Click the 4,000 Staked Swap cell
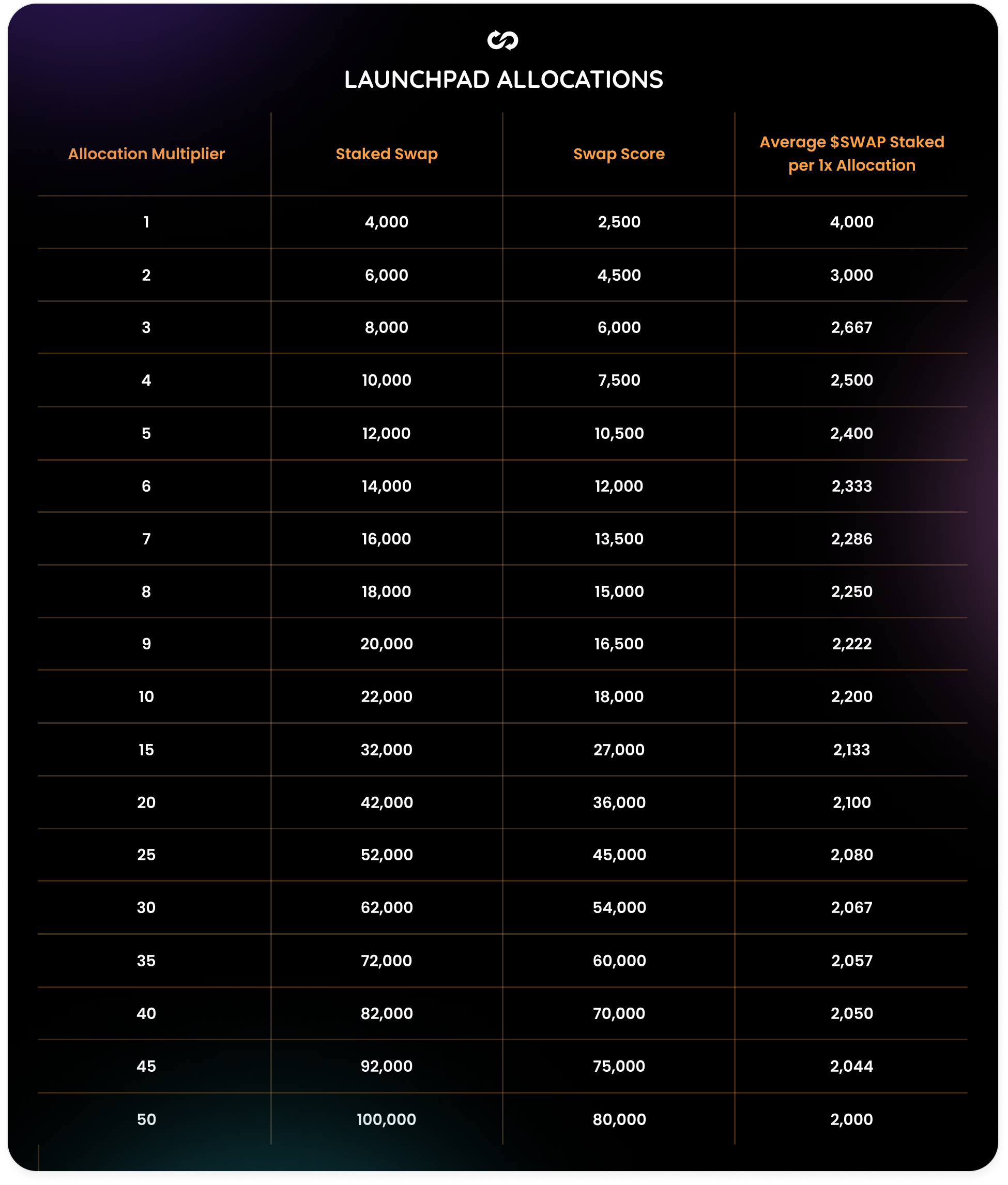Image resolution: width=1008 pixels, height=1185 pixels. 387,222
